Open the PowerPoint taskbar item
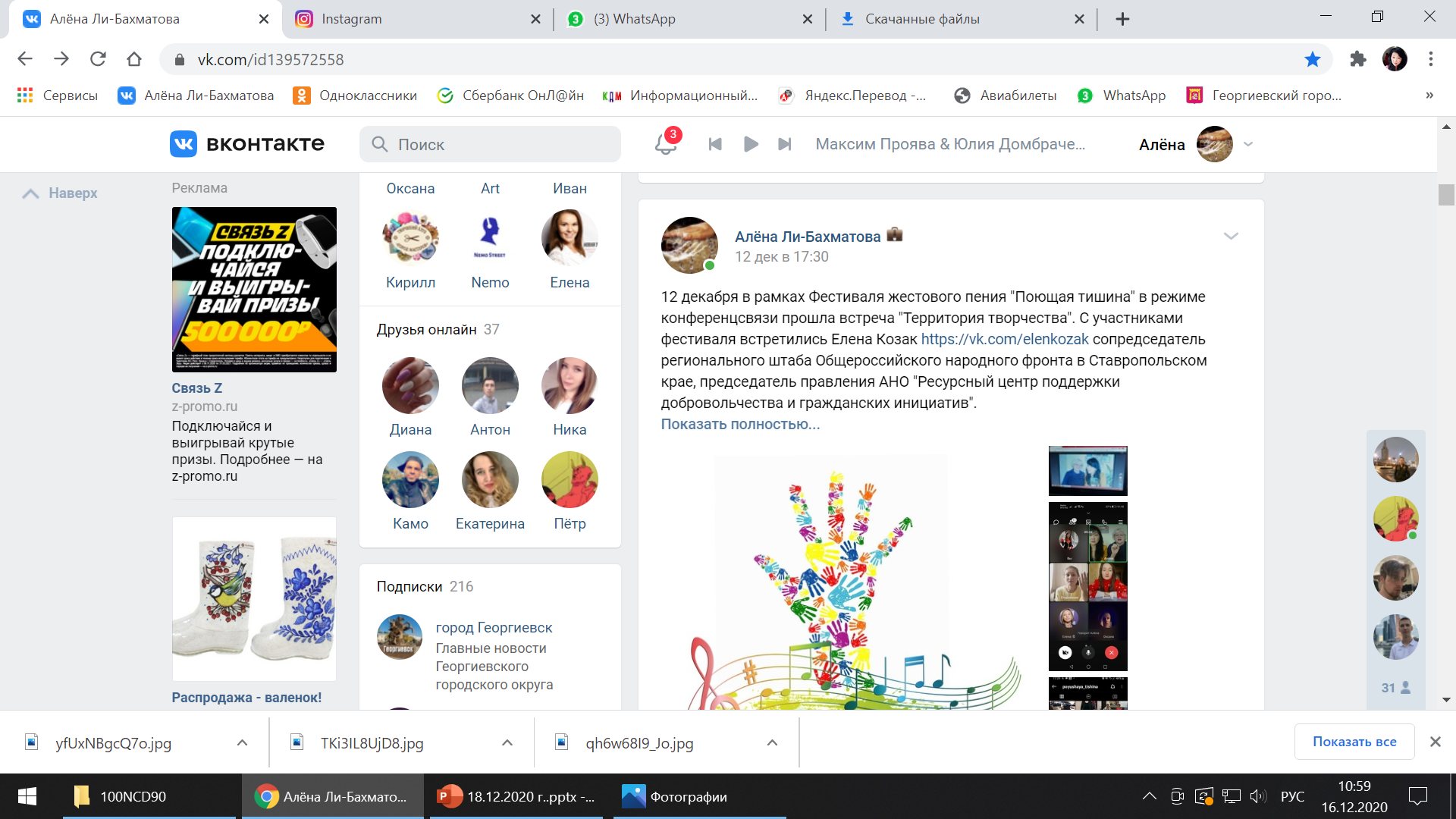This screenshot has height=819, width=1456. (516, 796)
